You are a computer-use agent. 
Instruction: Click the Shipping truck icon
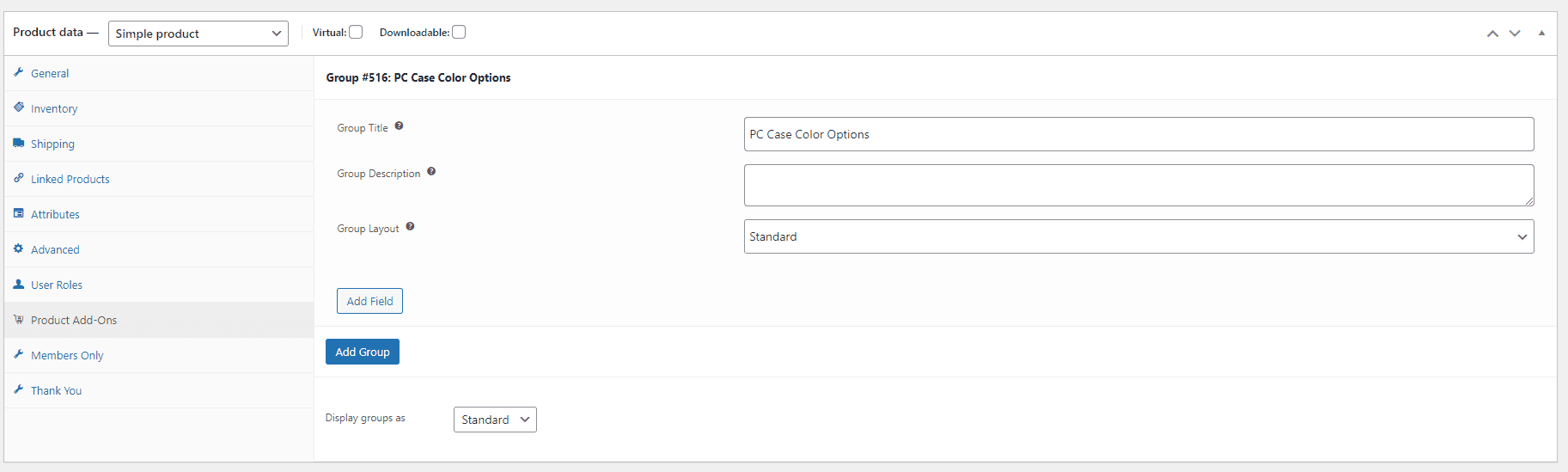[18, 143]
